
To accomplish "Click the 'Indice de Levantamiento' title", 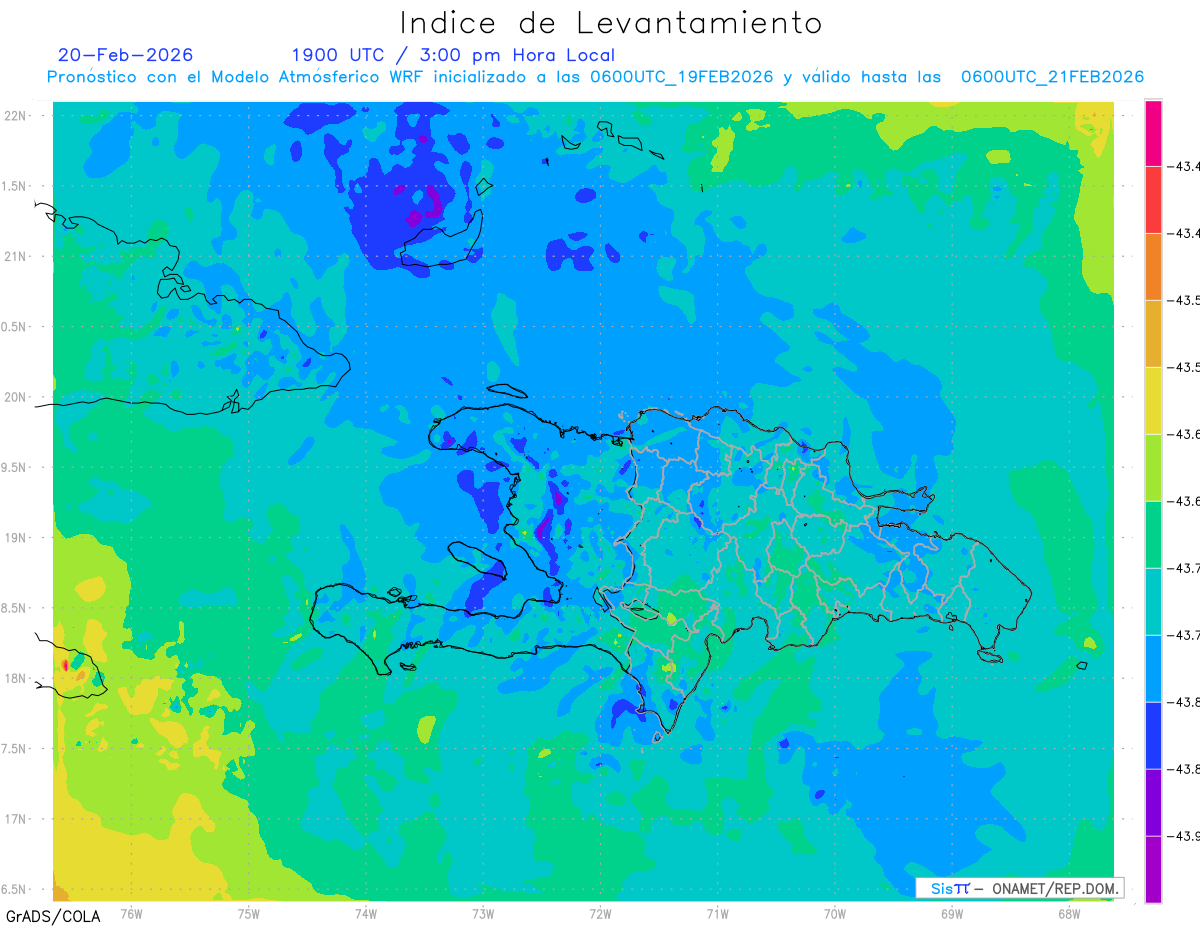I will click(x=611, y=23).
